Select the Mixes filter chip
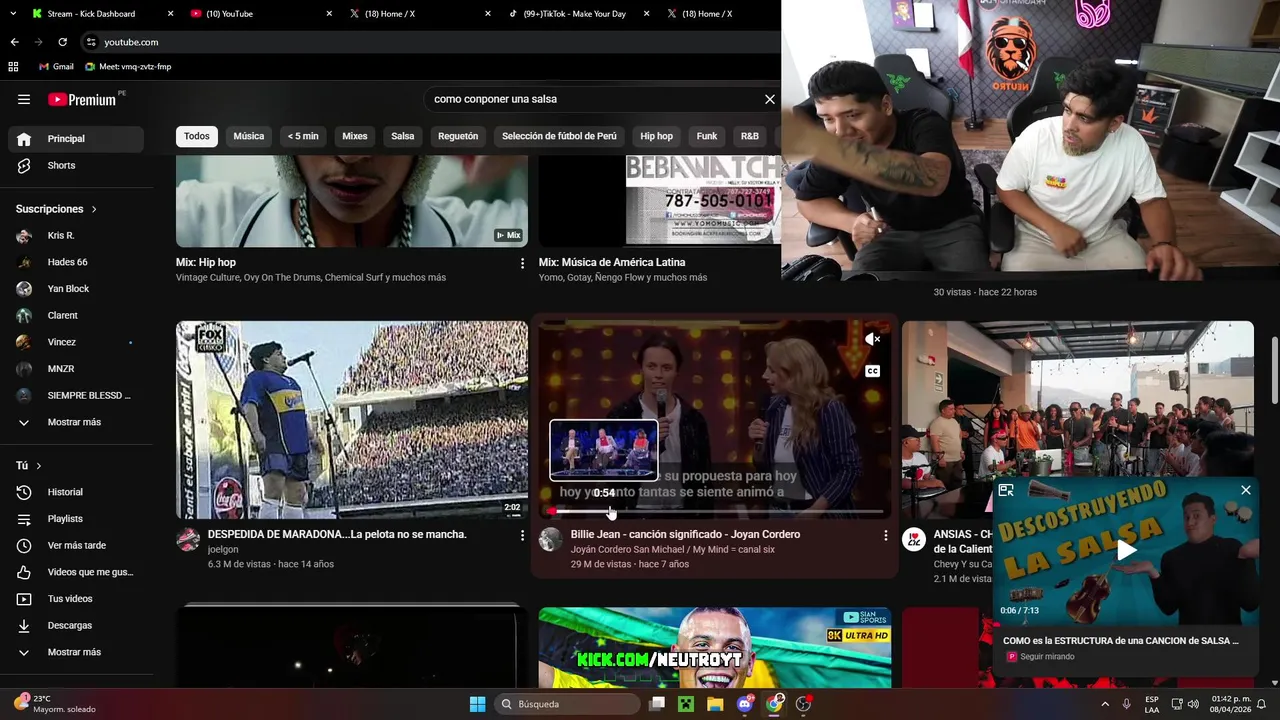Image resolution: width=1280 pixels, height=720 pixels. 355,136
